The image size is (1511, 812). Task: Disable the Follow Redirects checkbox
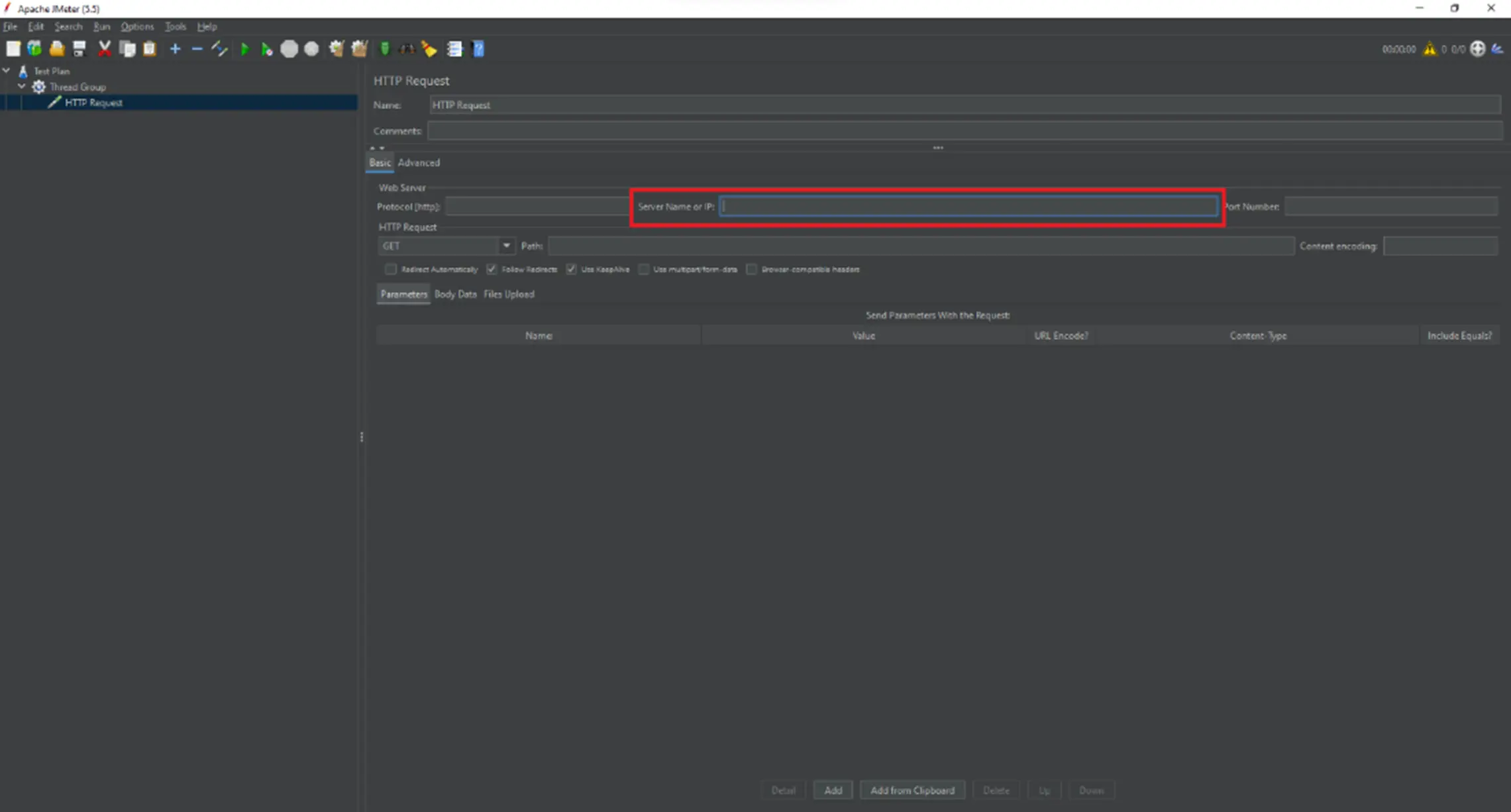click(491, 269)
